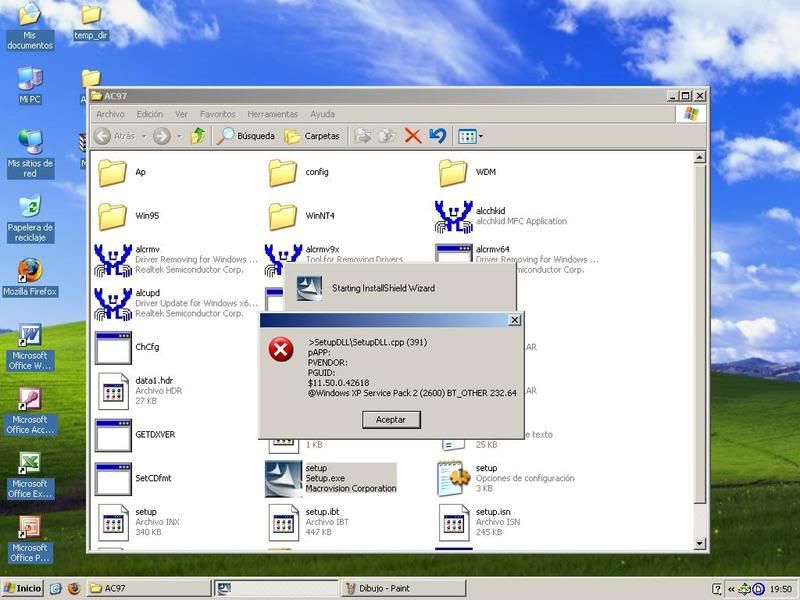Open the Edición menu
The width and height of the screenshot is (800, 600).
coord(149,114)
